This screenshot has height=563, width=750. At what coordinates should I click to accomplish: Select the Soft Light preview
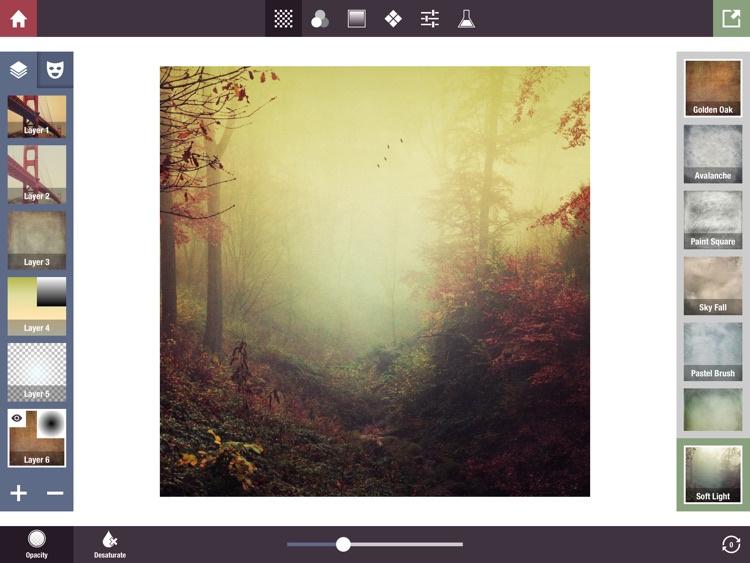[x=713, y=474]
